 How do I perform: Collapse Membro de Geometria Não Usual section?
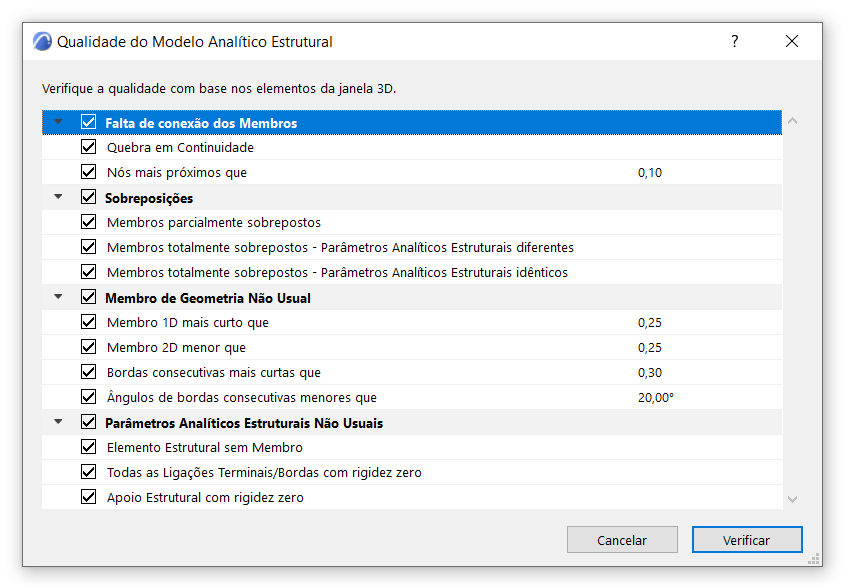[x=58, y=297]
